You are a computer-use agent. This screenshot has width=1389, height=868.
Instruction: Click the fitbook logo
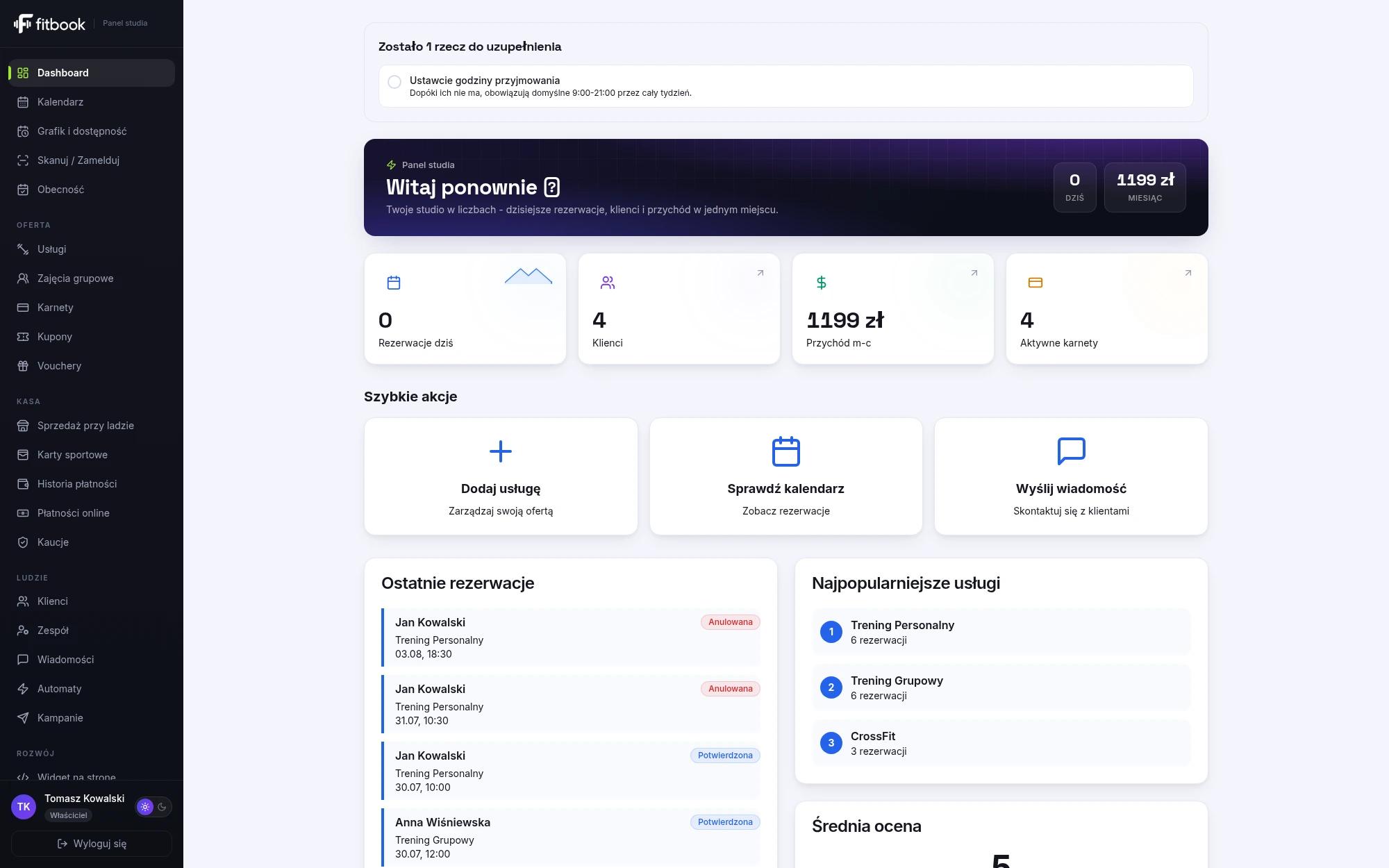49,24
